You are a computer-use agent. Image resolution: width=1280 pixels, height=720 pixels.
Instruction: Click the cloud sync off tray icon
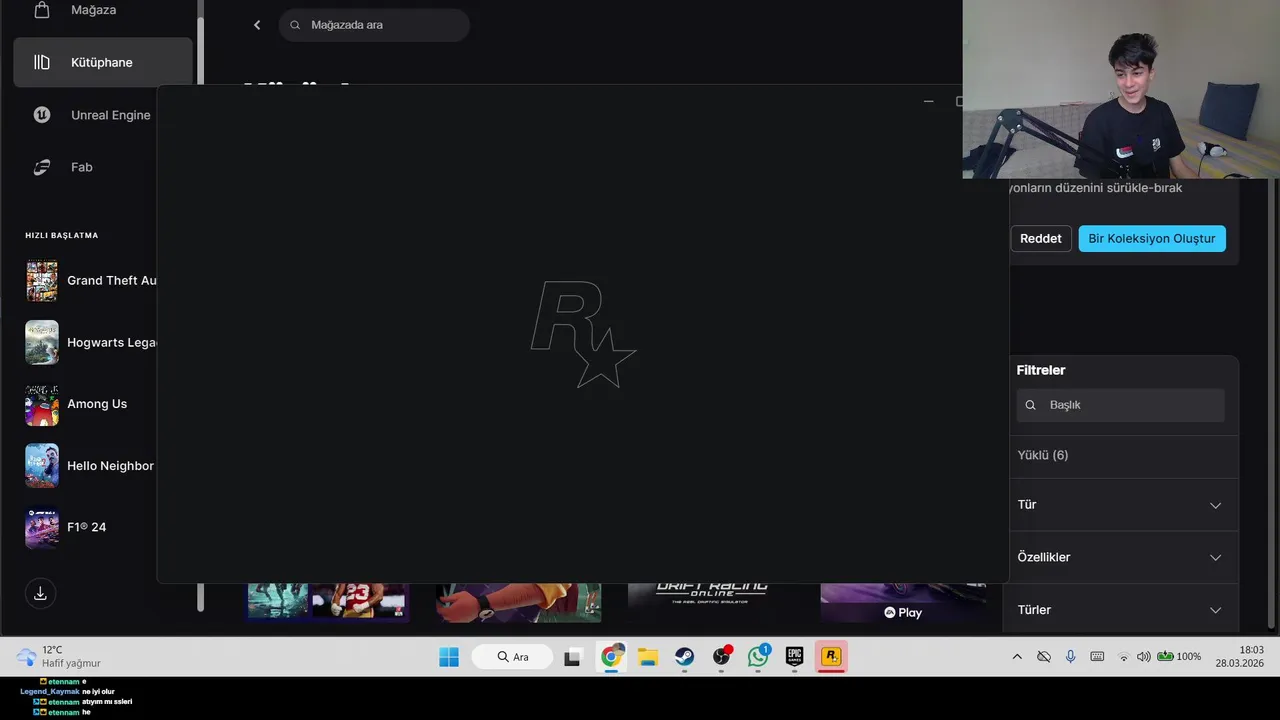pyautogui.click(x=1043, y=657)
